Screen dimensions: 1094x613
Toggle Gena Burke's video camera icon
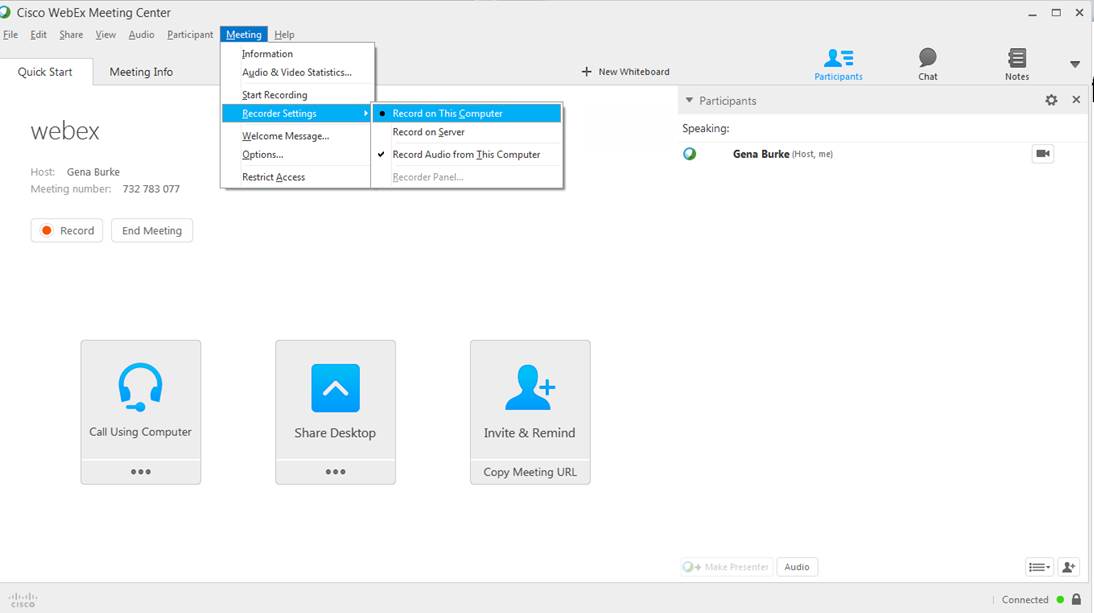click(1042, 153)
